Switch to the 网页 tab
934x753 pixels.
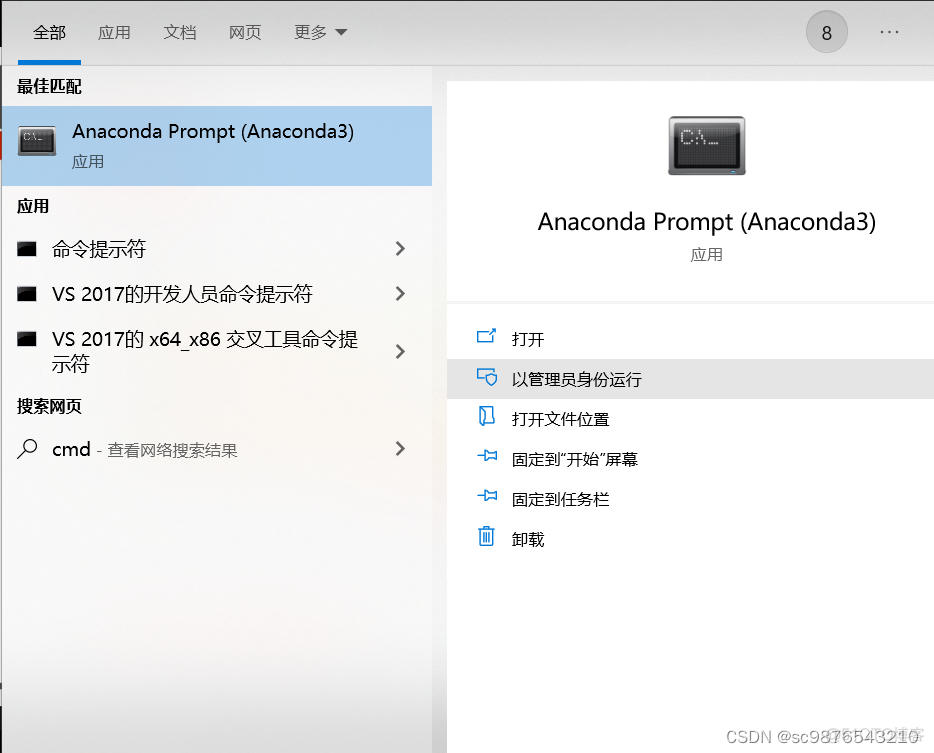(245, 33)
